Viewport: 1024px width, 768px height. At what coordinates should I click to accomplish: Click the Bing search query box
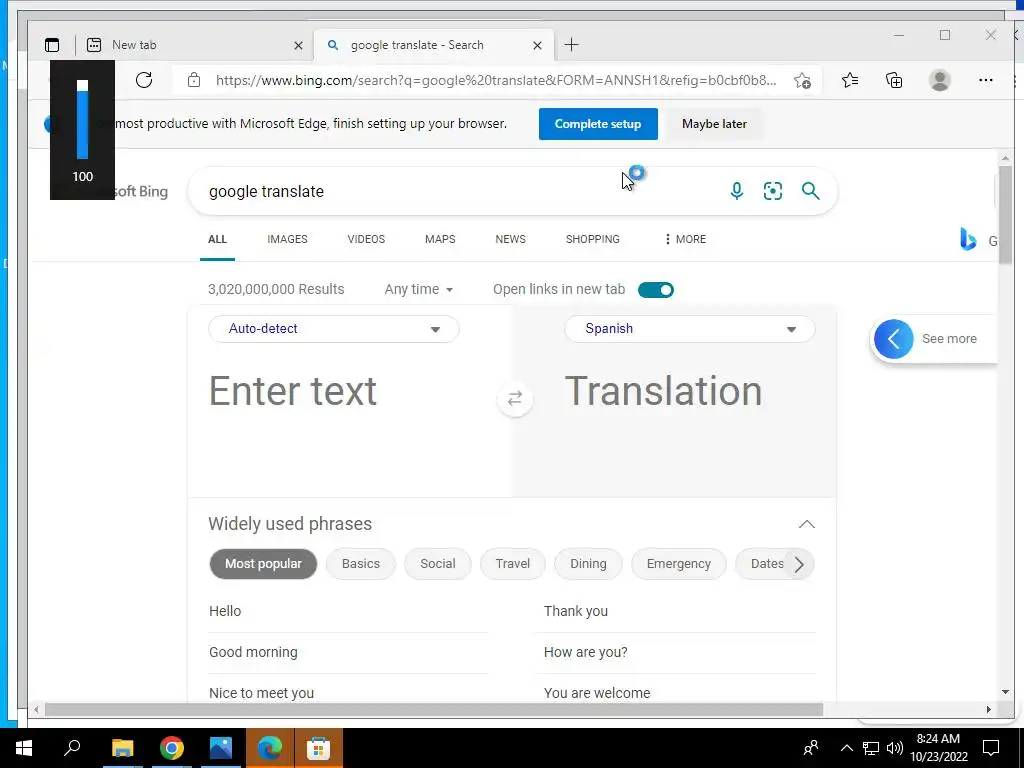[457, 191]
